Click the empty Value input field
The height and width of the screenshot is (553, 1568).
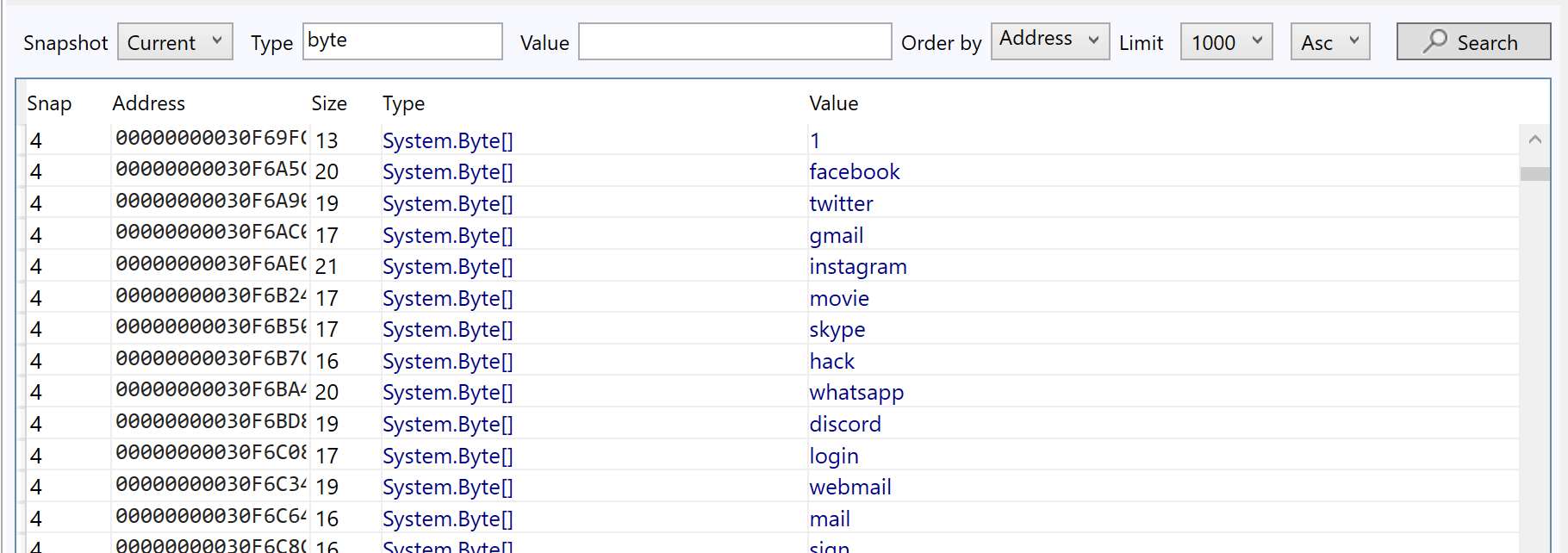pos(734,42)
